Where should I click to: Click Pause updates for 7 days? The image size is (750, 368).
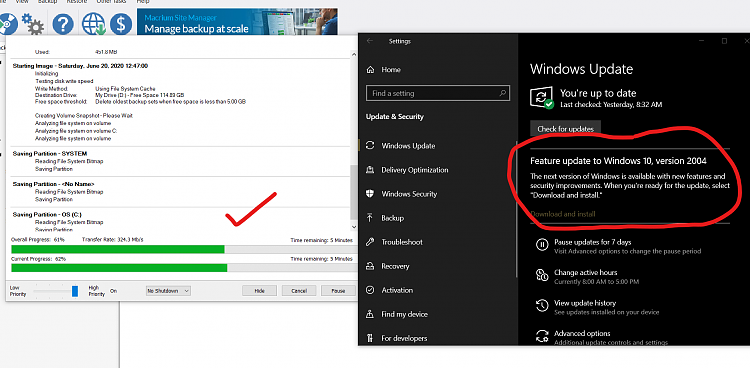pos(592,242)
